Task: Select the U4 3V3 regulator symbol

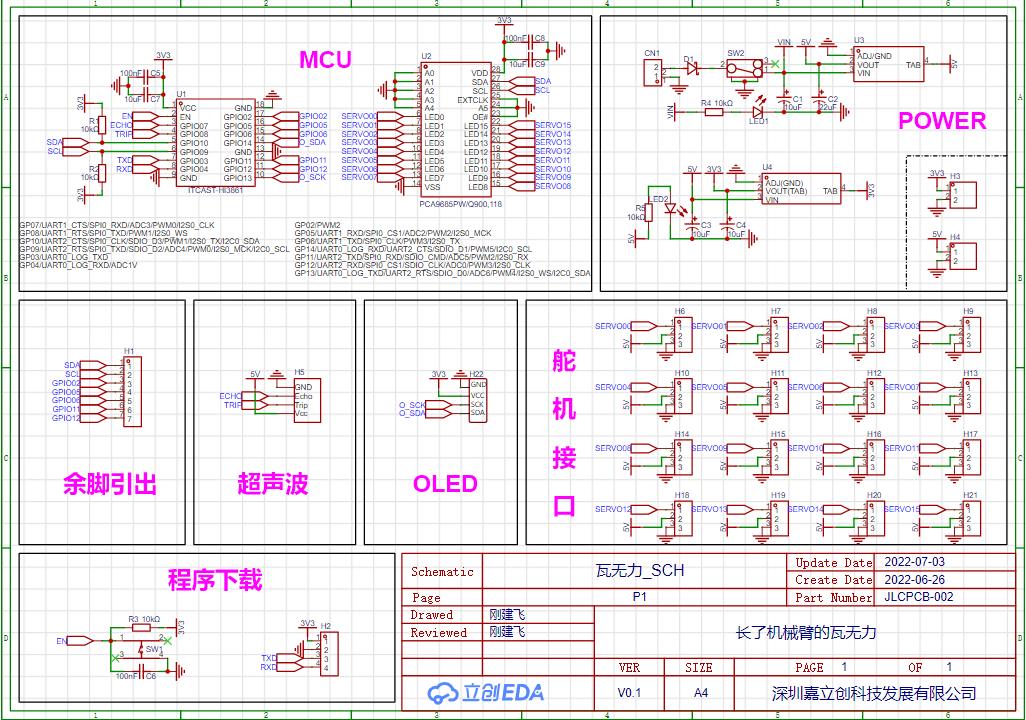Action: pyautogui.click(x=802, y=189)
